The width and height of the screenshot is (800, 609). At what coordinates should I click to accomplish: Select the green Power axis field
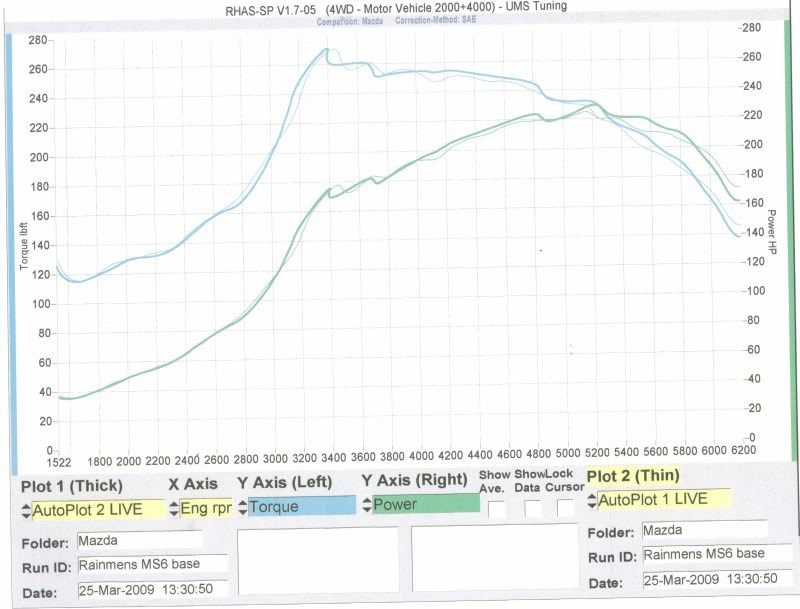click(x=425, y=504)
